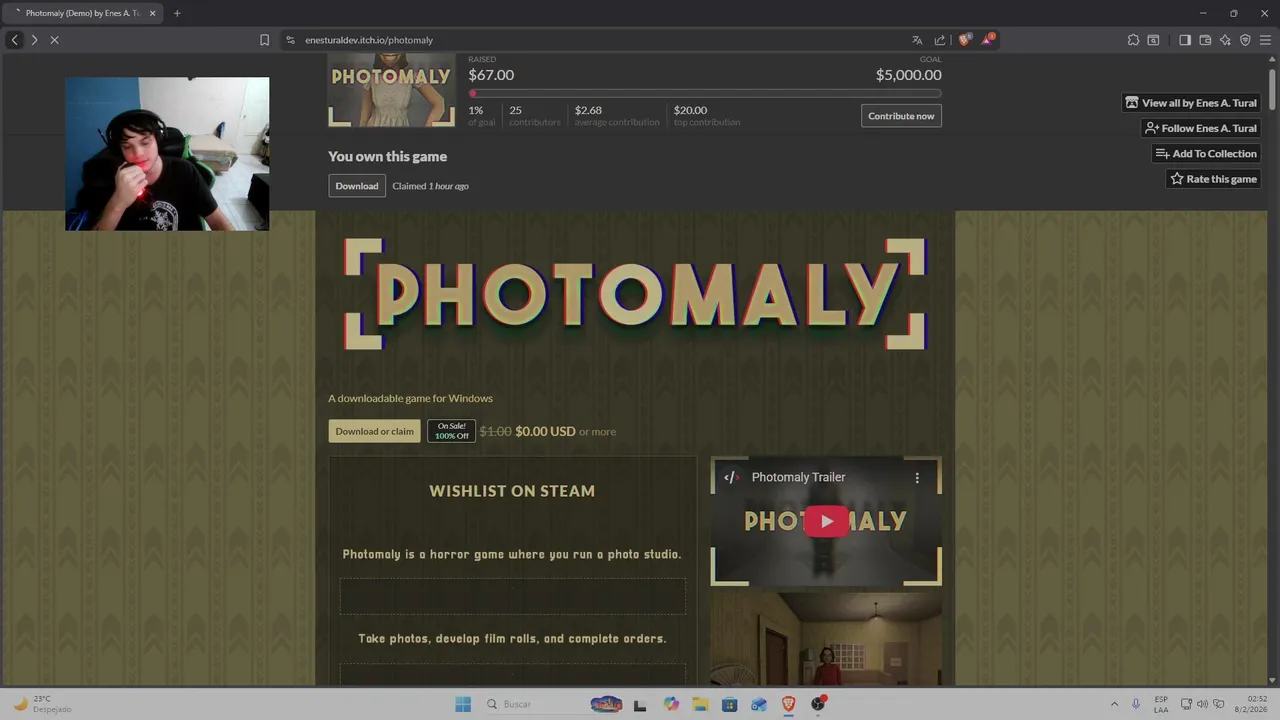
Task: Open the Windows Start menu
Action: click(x=463, y=704)
